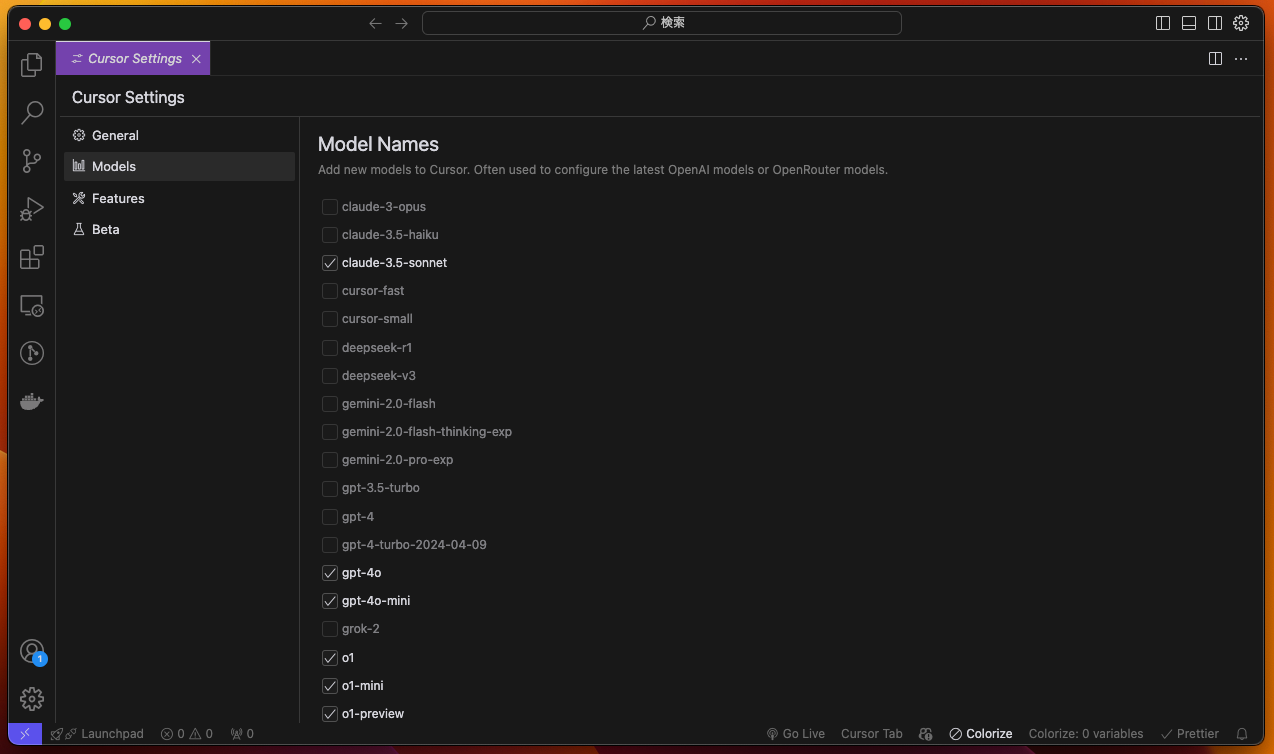The width and height of the screenshot is (1274, 754).
Task: Open the Source Control view icon
Action: 32,161
